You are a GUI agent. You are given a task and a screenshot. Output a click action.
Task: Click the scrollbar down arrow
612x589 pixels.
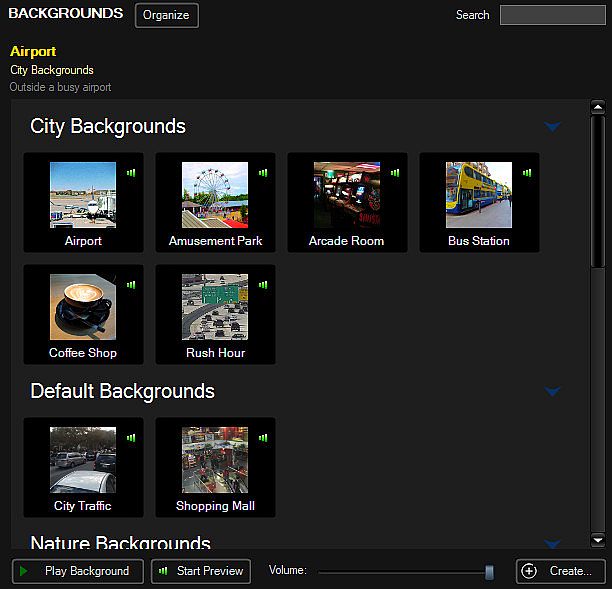pos(598,540)
